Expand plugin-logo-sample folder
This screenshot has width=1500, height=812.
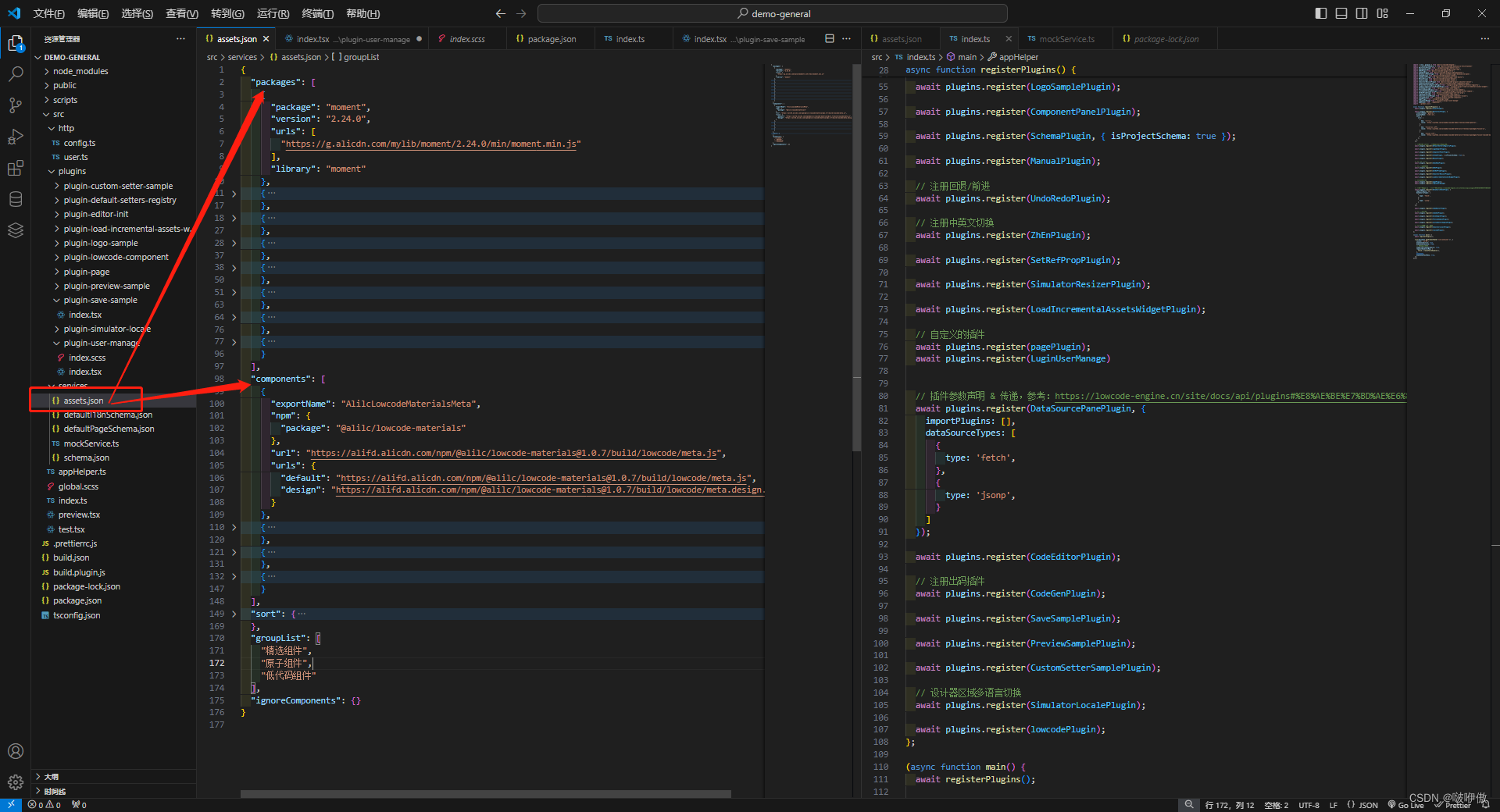point(101,243)
